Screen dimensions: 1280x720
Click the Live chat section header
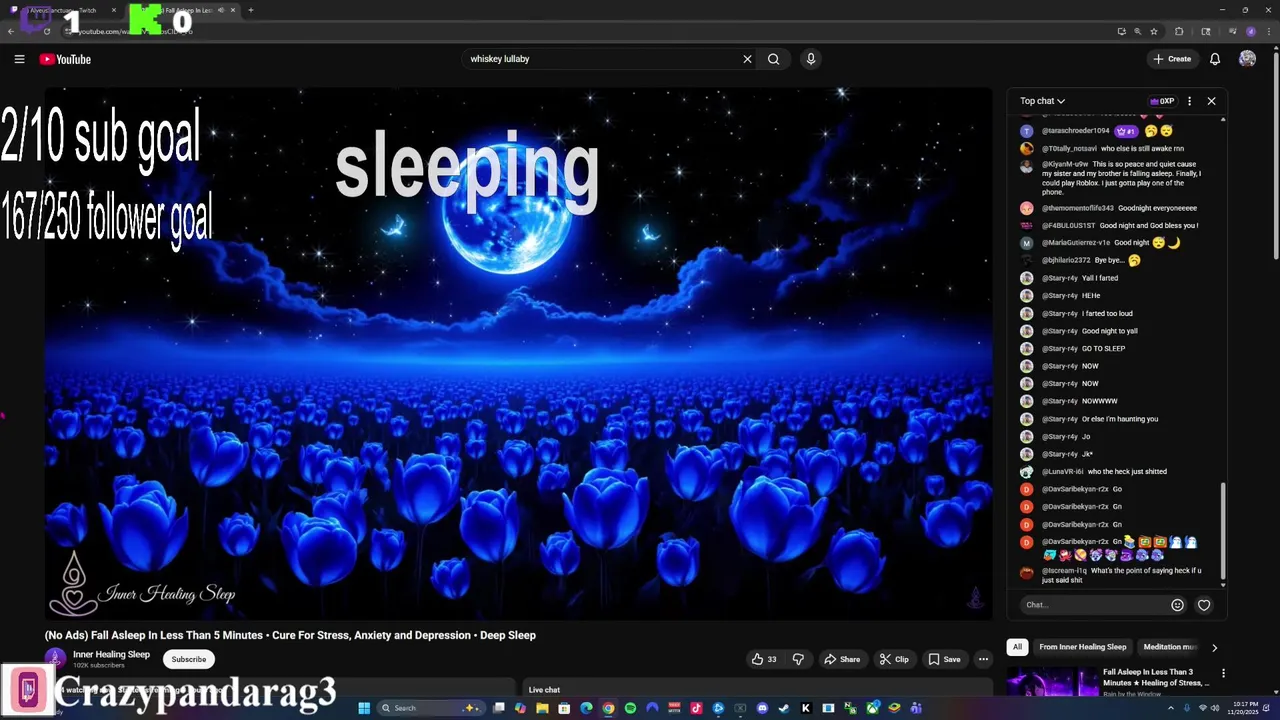click(544, 690)
